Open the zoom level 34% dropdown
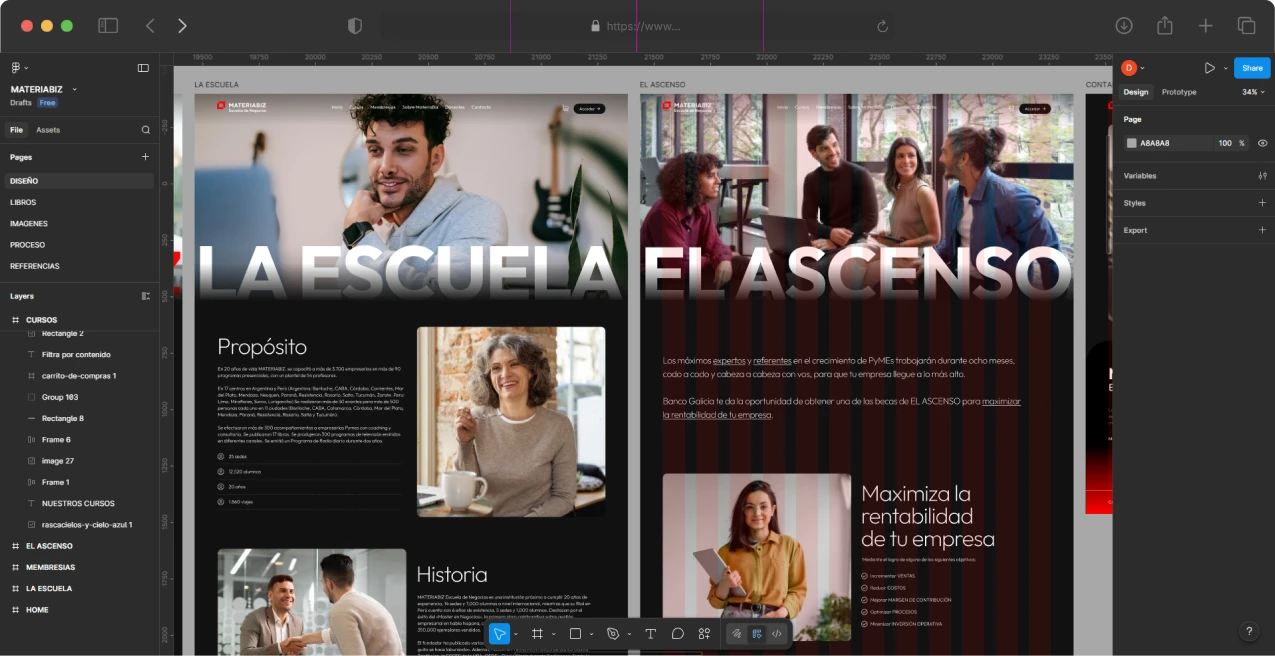The image size is (1275, 656). pyautogui.click(x=1253, y=92)
